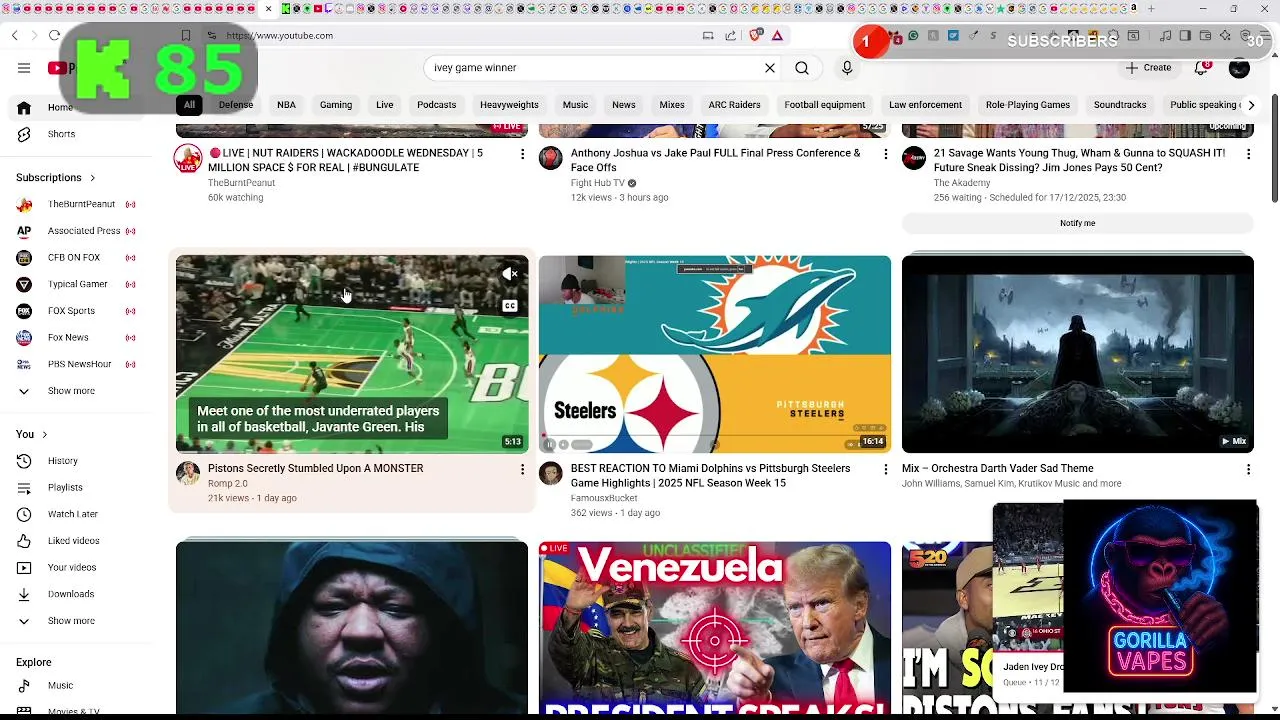Open Fight Hub TV channel link
1280x720 pixels.
point(597,183)
